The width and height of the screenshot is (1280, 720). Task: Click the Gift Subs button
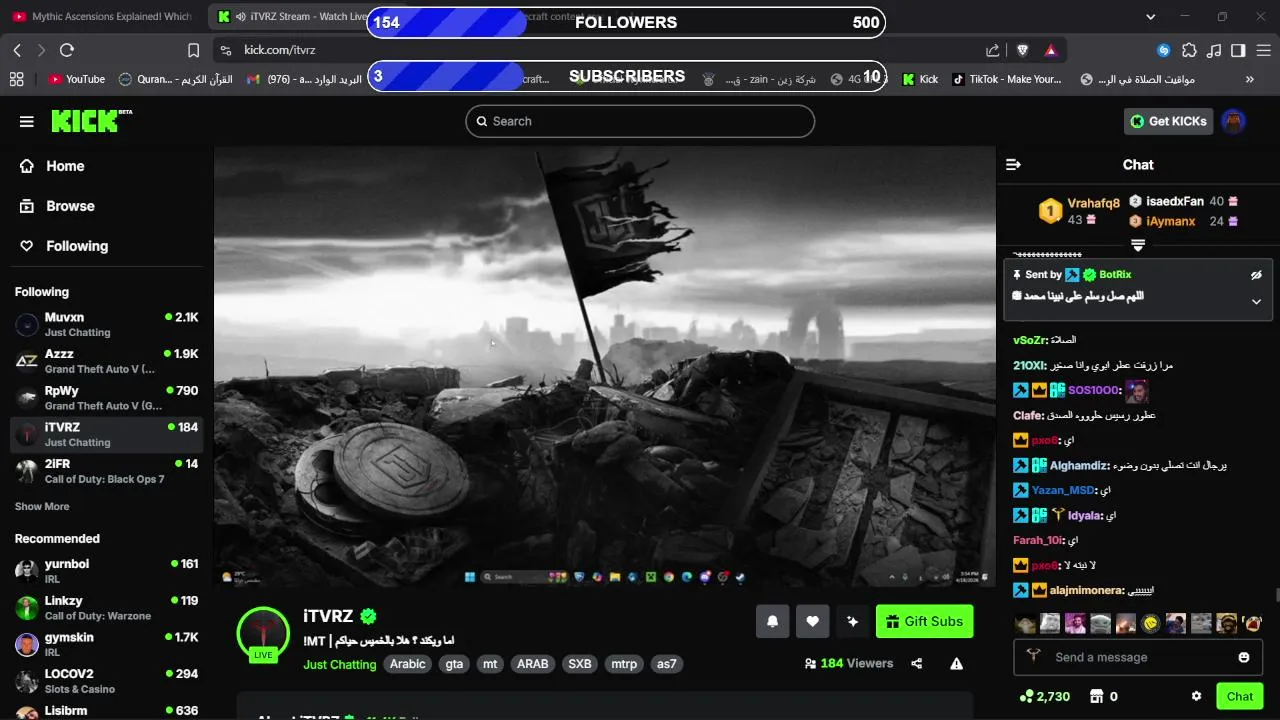coord(924,621)
